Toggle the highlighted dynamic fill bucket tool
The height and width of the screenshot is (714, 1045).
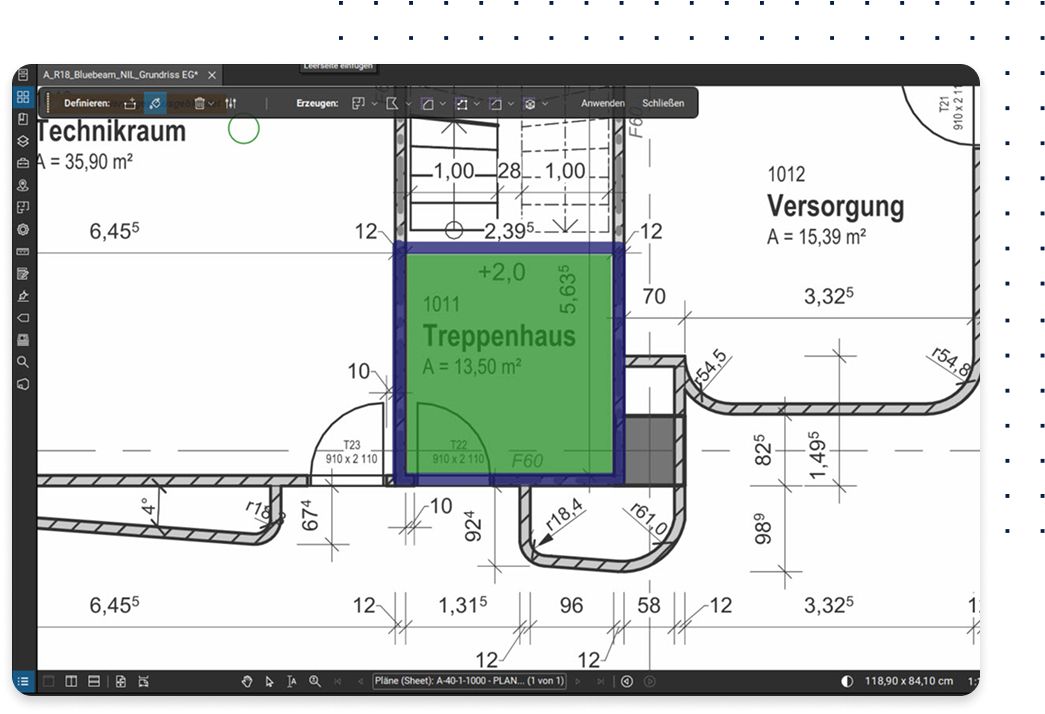tap(155, 103)
